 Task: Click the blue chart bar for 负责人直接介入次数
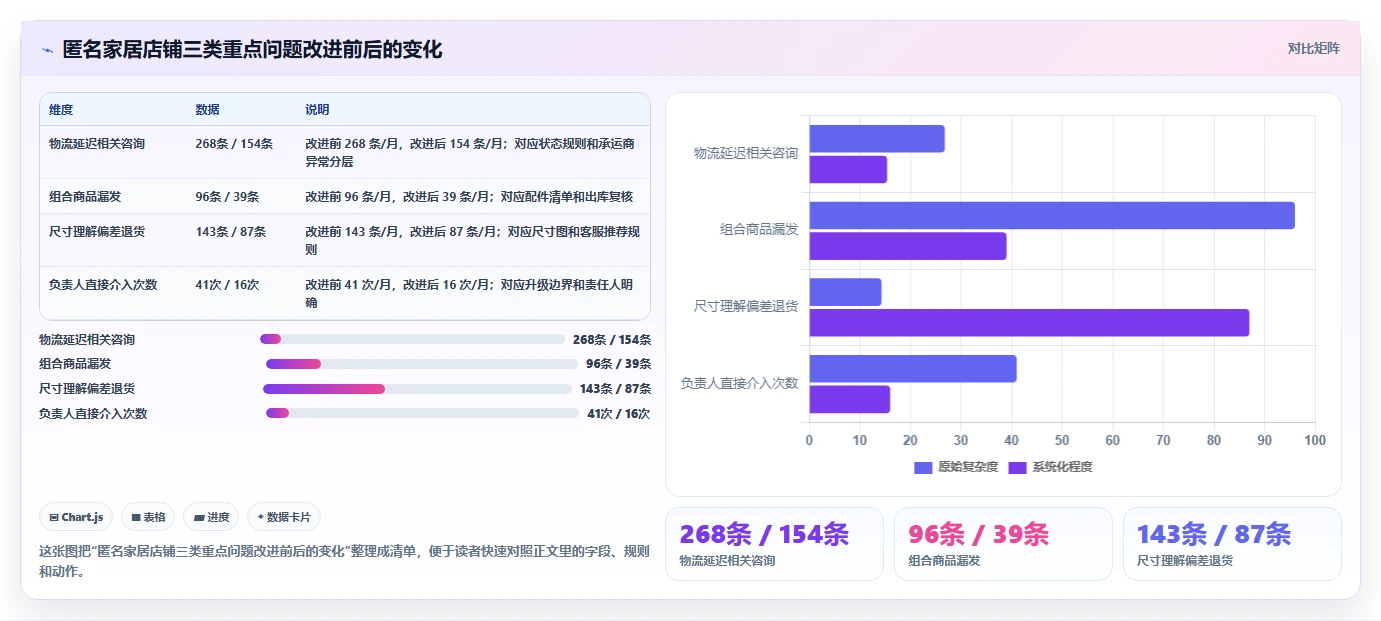pos(913,369)
